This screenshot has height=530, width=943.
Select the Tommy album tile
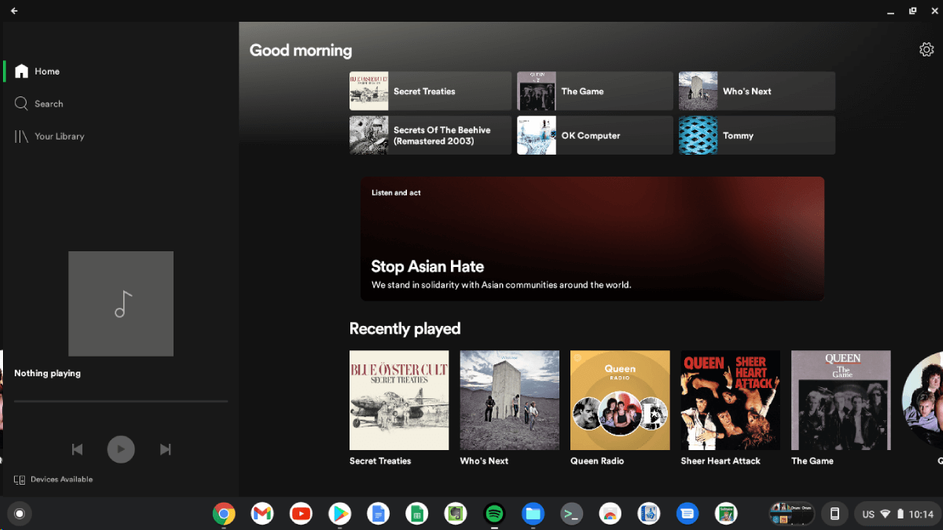coord(756,136)
